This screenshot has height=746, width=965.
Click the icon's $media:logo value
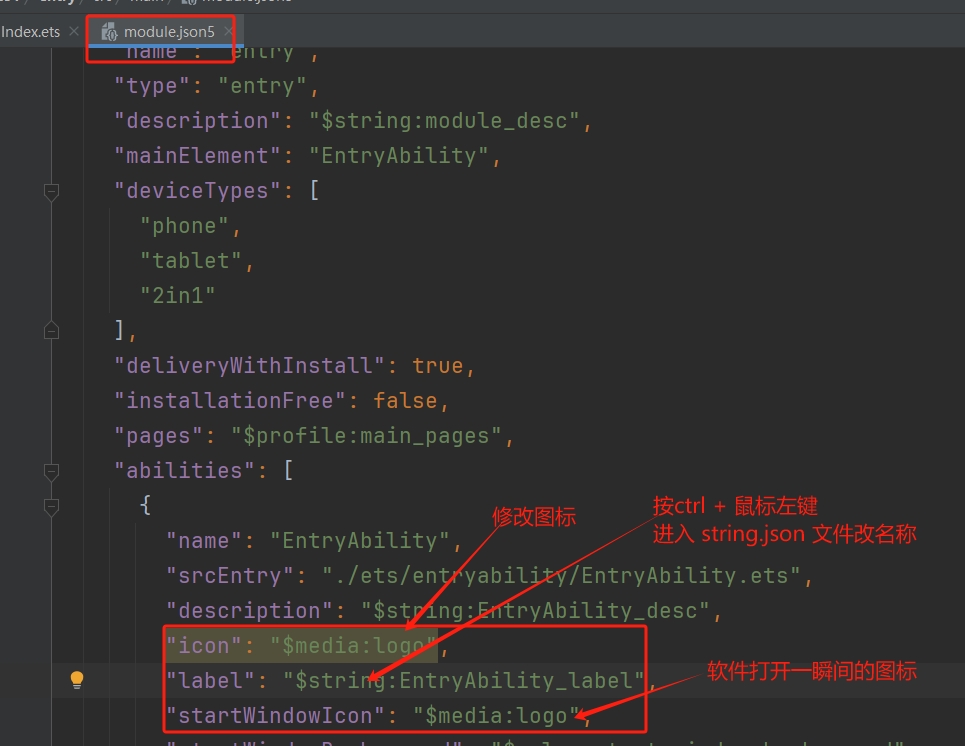click(354, 646)
